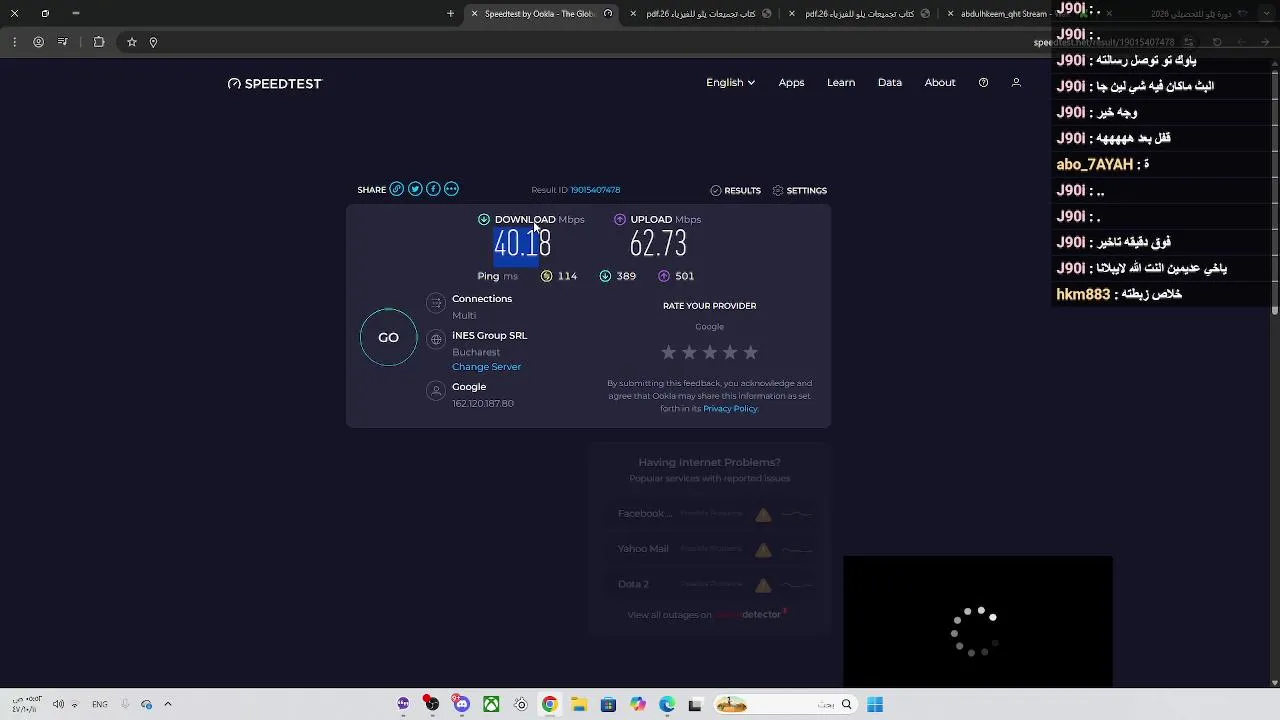Click the 40.18 download speed value

coord(522,244)
